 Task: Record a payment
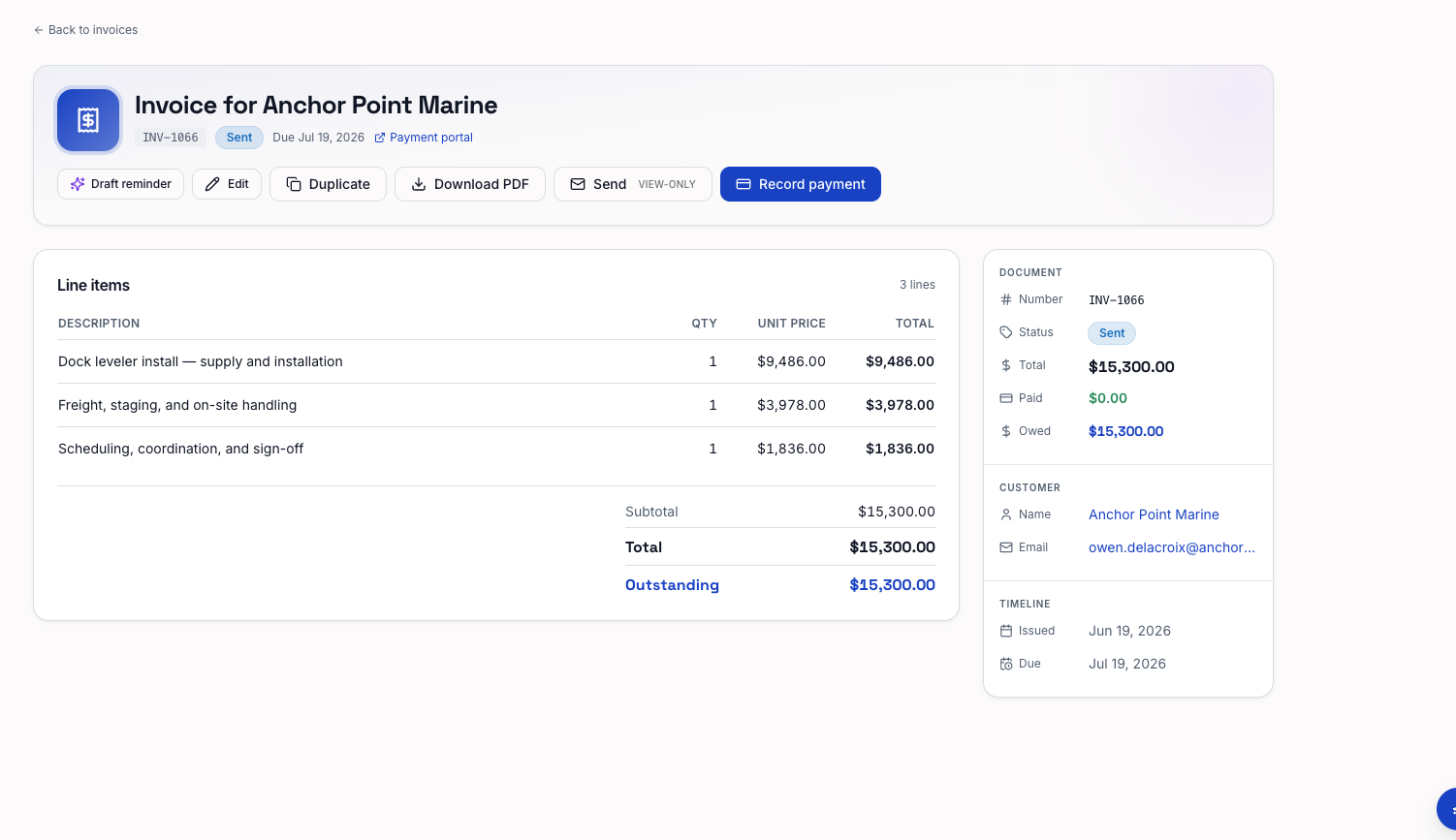pos(801,184)
